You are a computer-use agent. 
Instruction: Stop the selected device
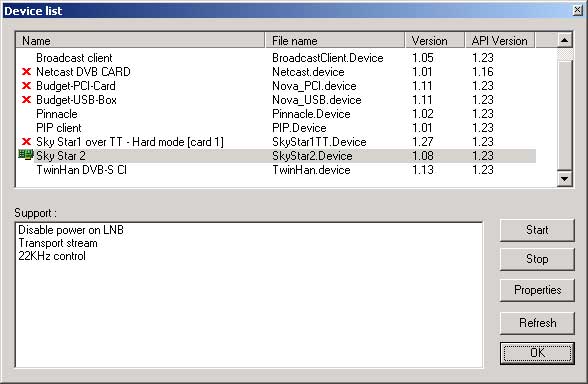coord(537,259)
